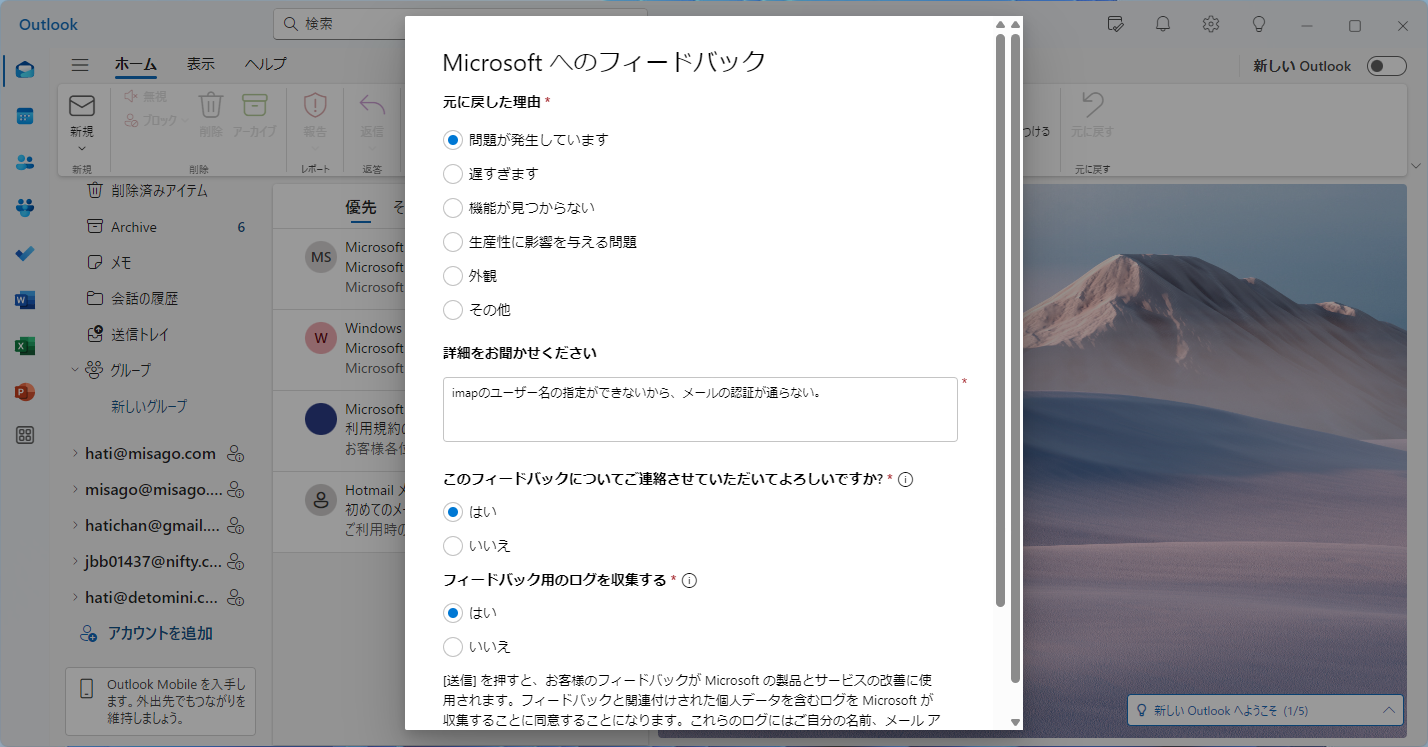Click アカウントを追加 link
The image size is (1428, 747).
(x=160, y=633)
